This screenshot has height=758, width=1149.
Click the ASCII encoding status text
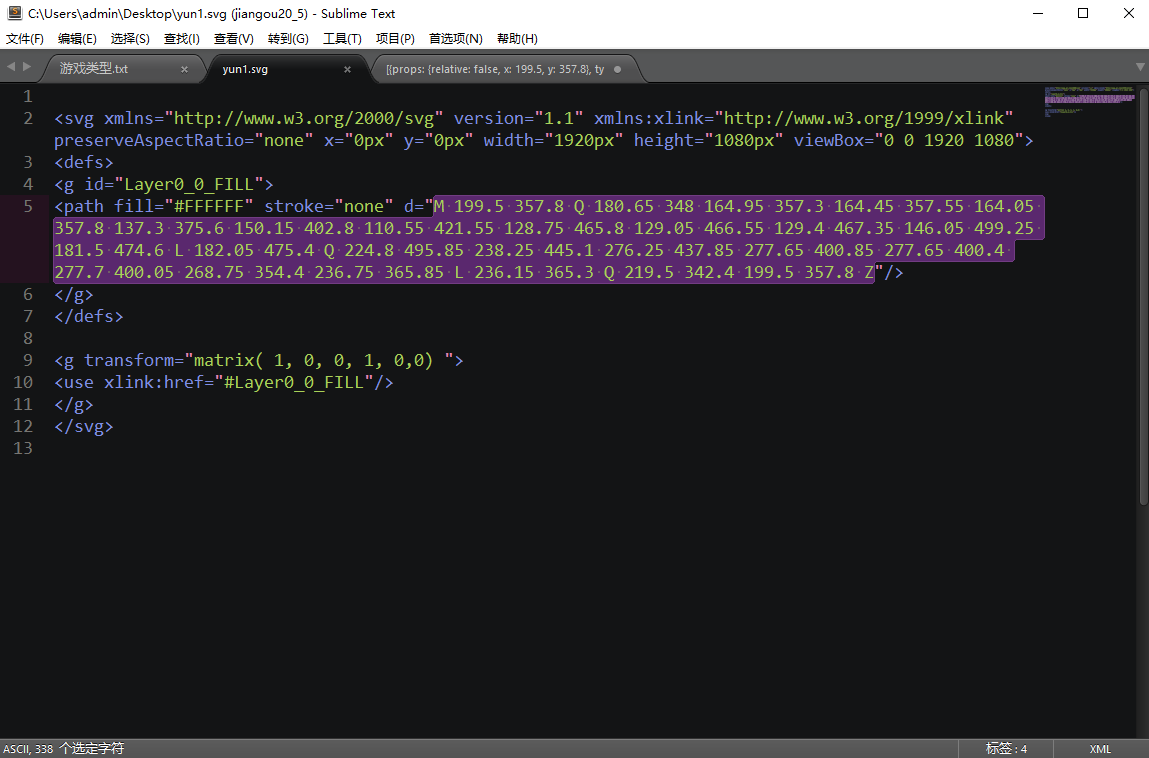tap(16, 748)
